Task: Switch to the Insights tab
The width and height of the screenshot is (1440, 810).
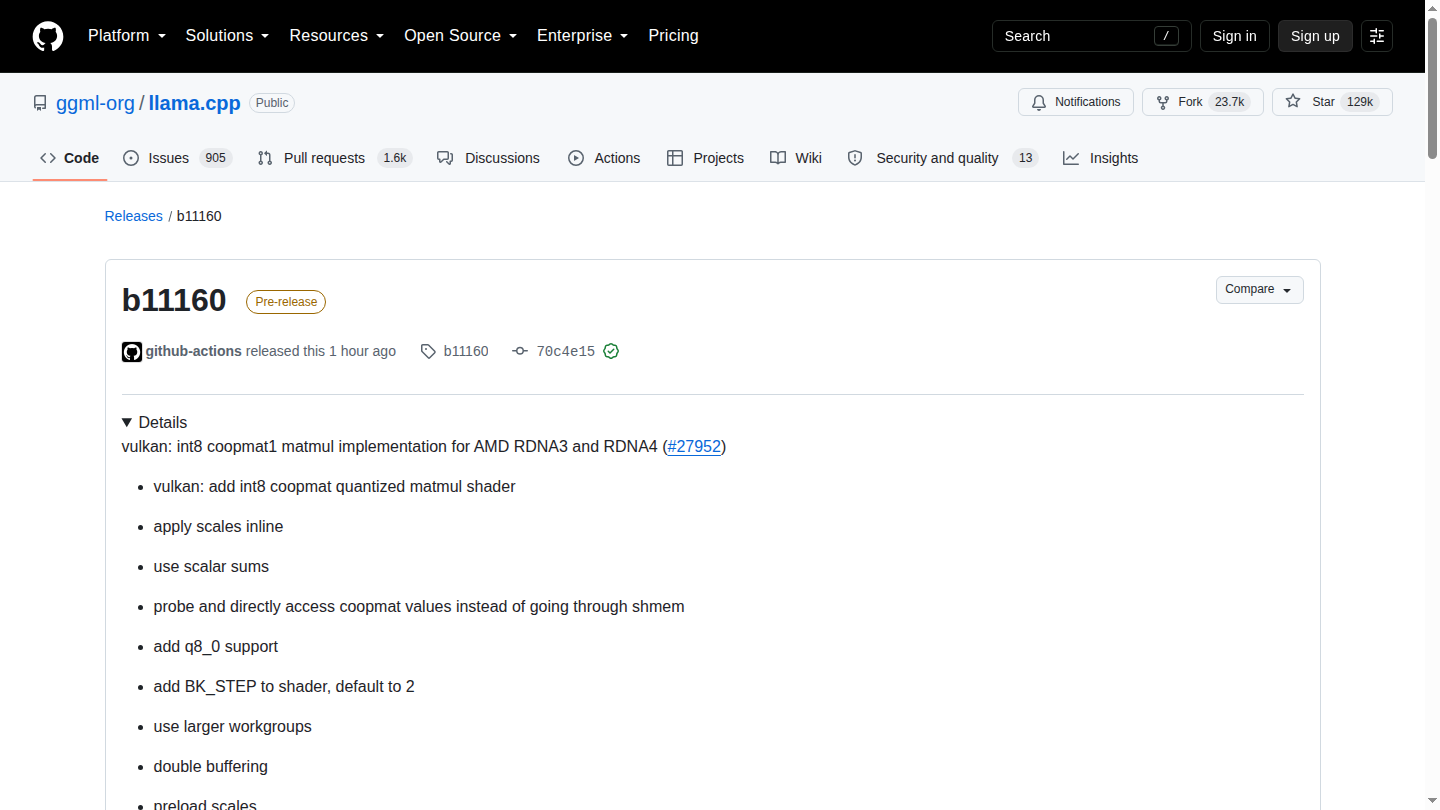Action: pos(1101,158)
